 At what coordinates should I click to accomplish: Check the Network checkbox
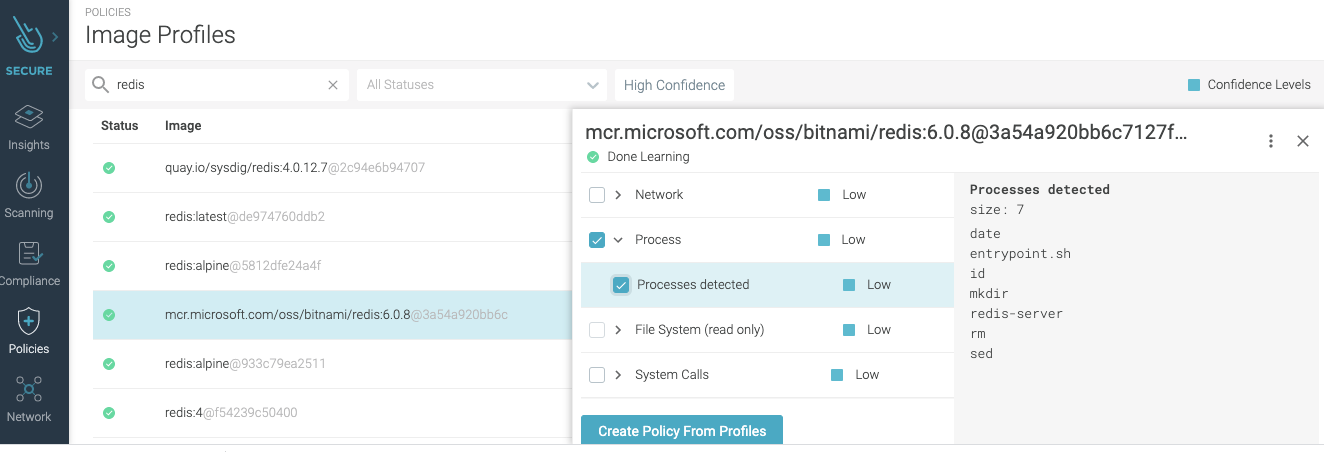[597, 195]
